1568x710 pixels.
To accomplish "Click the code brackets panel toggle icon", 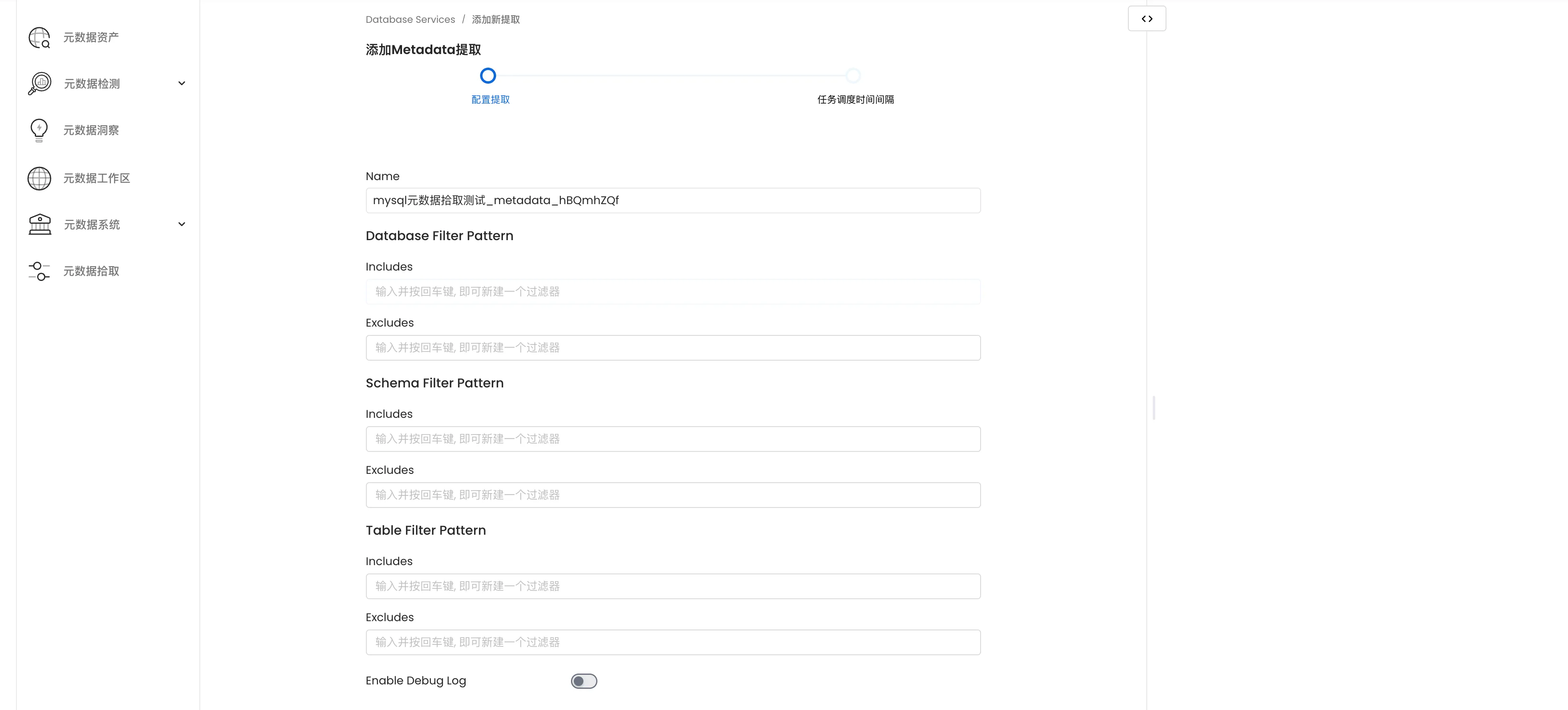I will coord(1147,19).
